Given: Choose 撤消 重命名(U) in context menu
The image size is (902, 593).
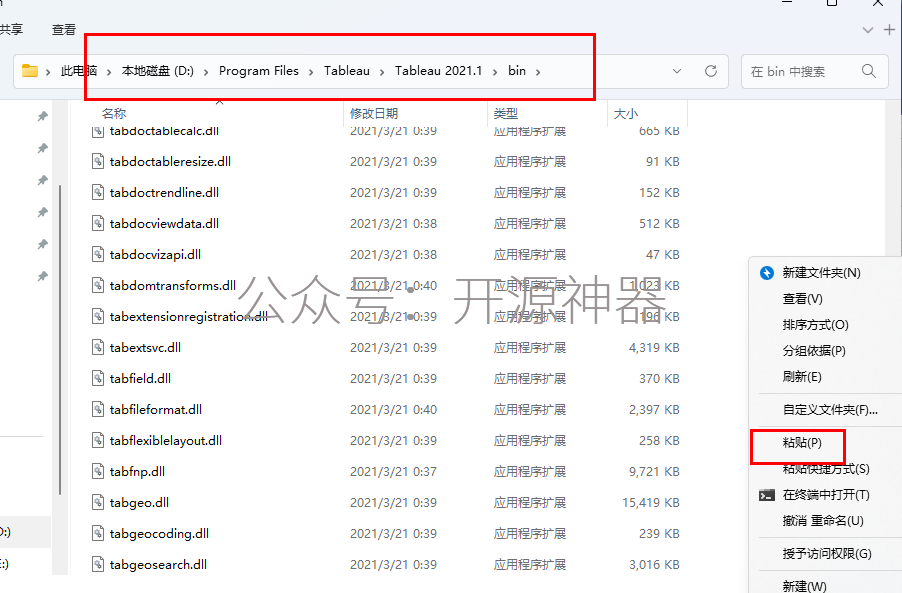Looking at the screenshot, I should pyautogui.click(x=823, y=521).
